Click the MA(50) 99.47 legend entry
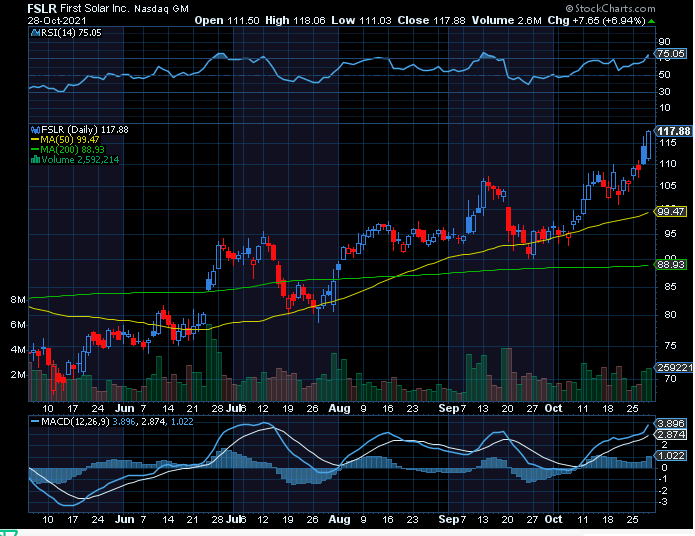Image resolution: width=695 pixels, height=536 pixels. click(65, 140)
